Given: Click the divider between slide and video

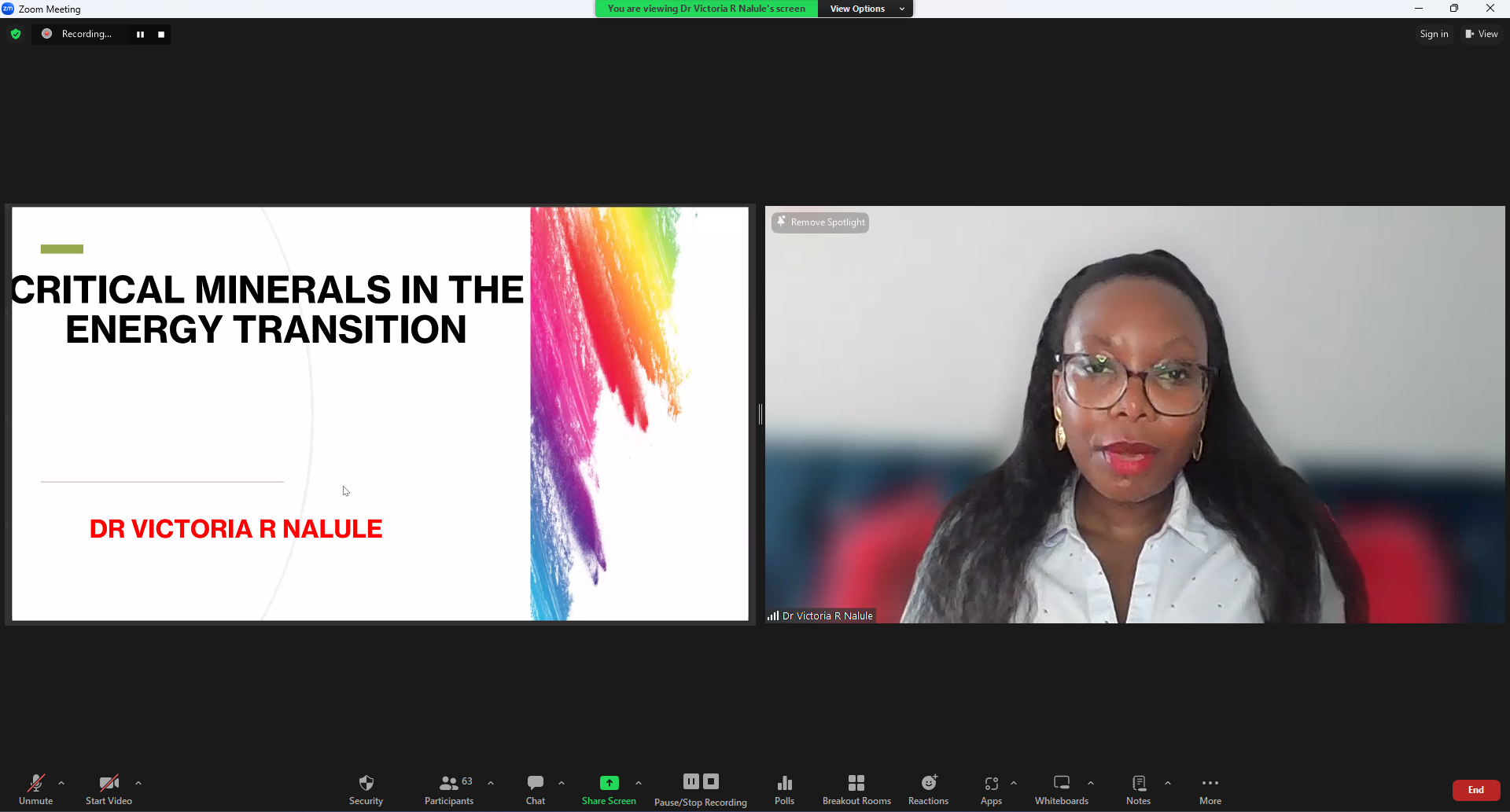Looking at the screenshot, I should click(x=760, y=414).
